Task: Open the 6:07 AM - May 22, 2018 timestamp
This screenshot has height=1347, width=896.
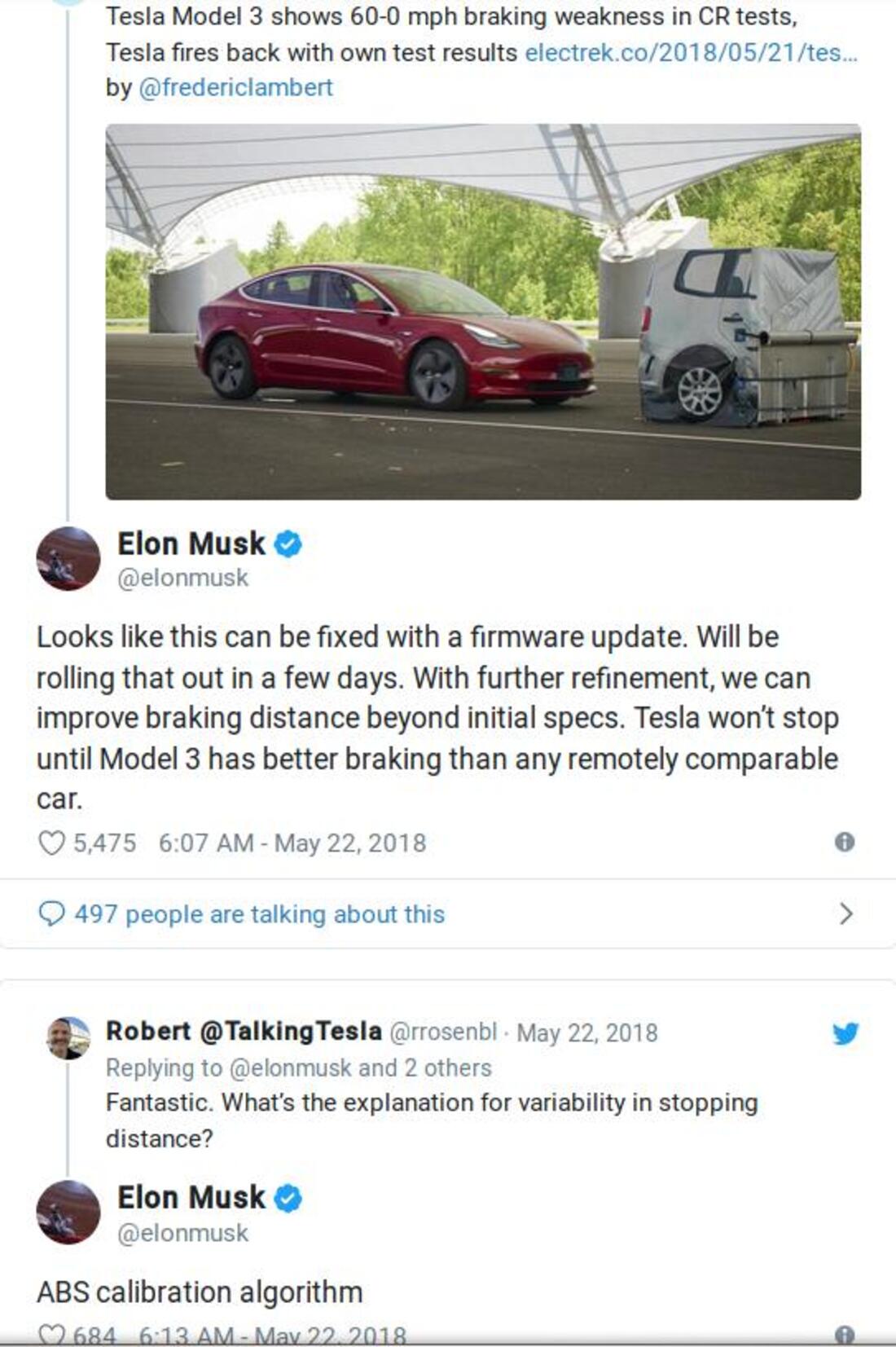Action: tap(292, 843)
